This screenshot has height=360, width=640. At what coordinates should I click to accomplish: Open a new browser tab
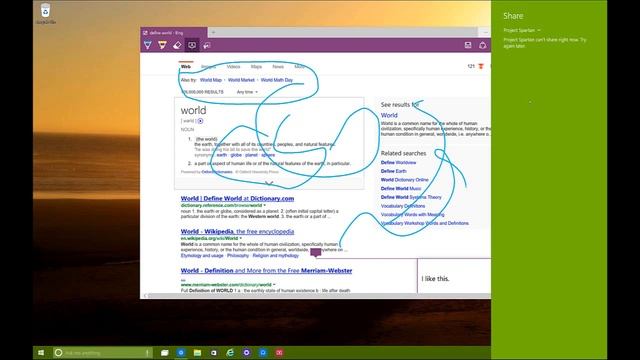pos(213,33)
